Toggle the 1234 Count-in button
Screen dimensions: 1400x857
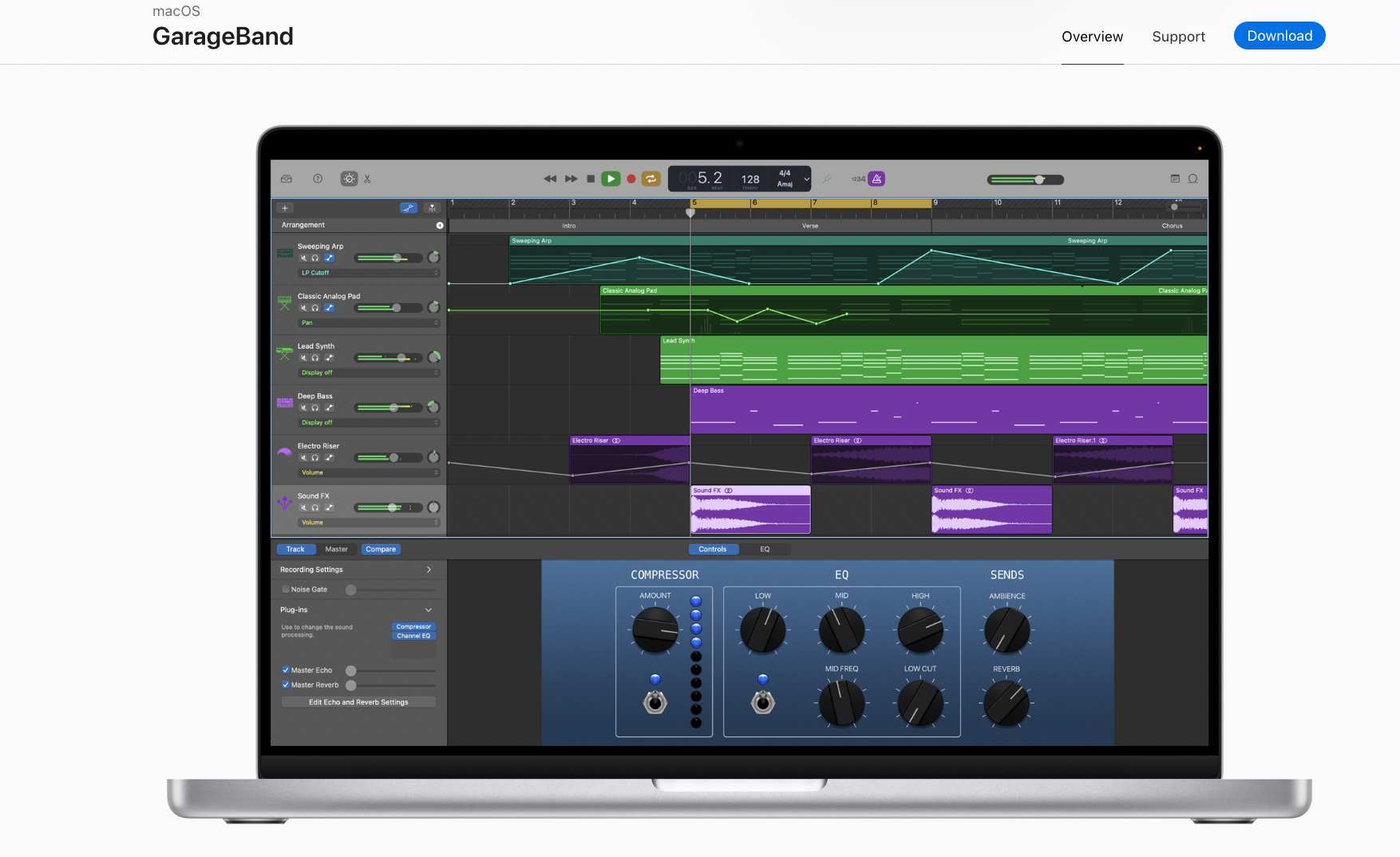858,179
